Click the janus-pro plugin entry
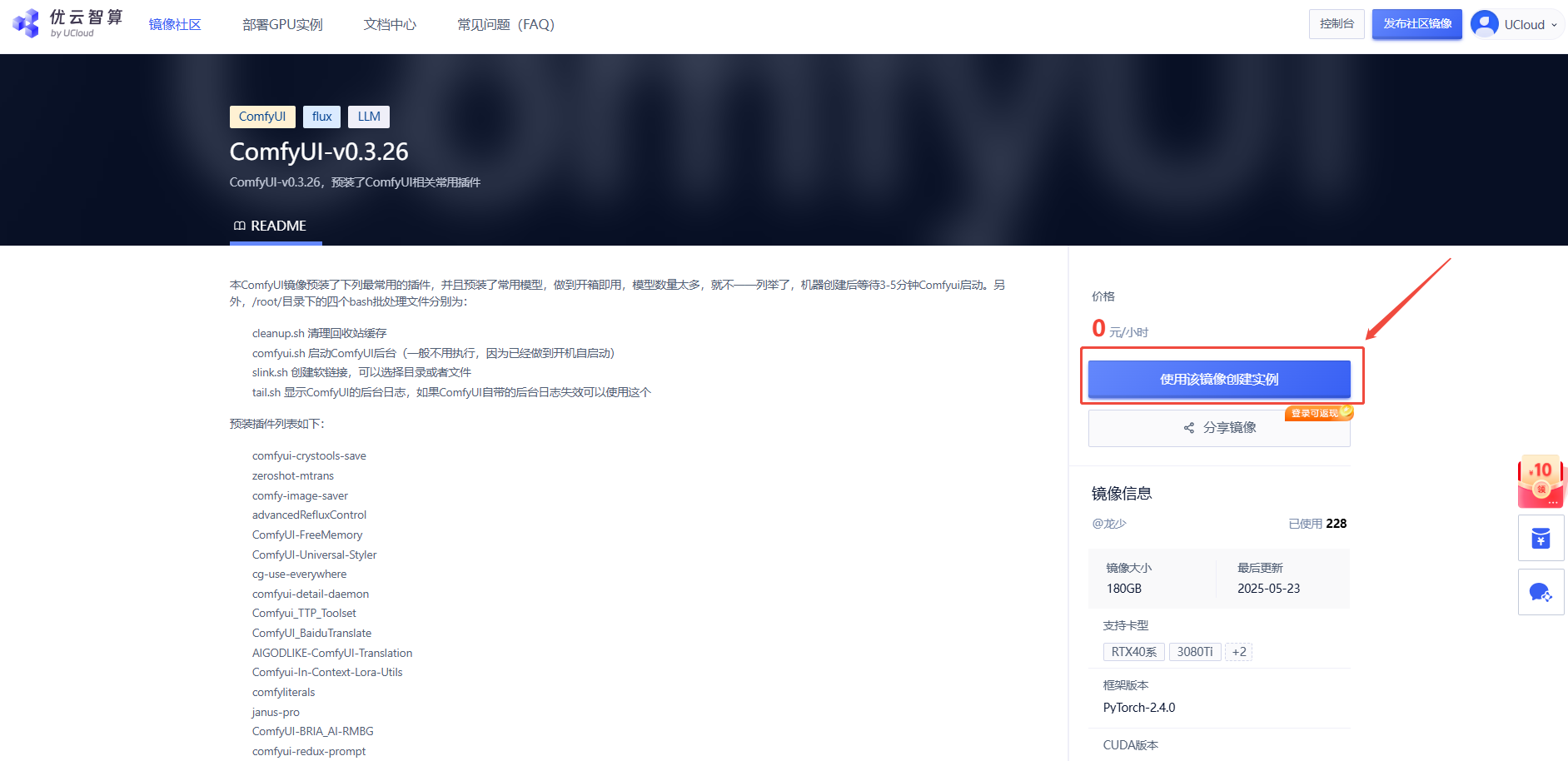1568x761 pixels. (276, 713)
